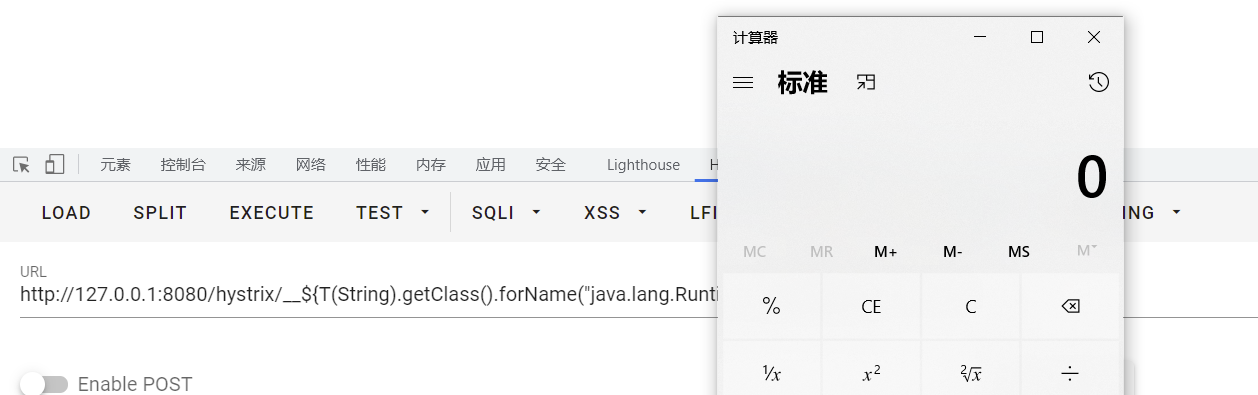1258x395 pixels.
Task: Click the x squared key
Action: pos(871,373)
